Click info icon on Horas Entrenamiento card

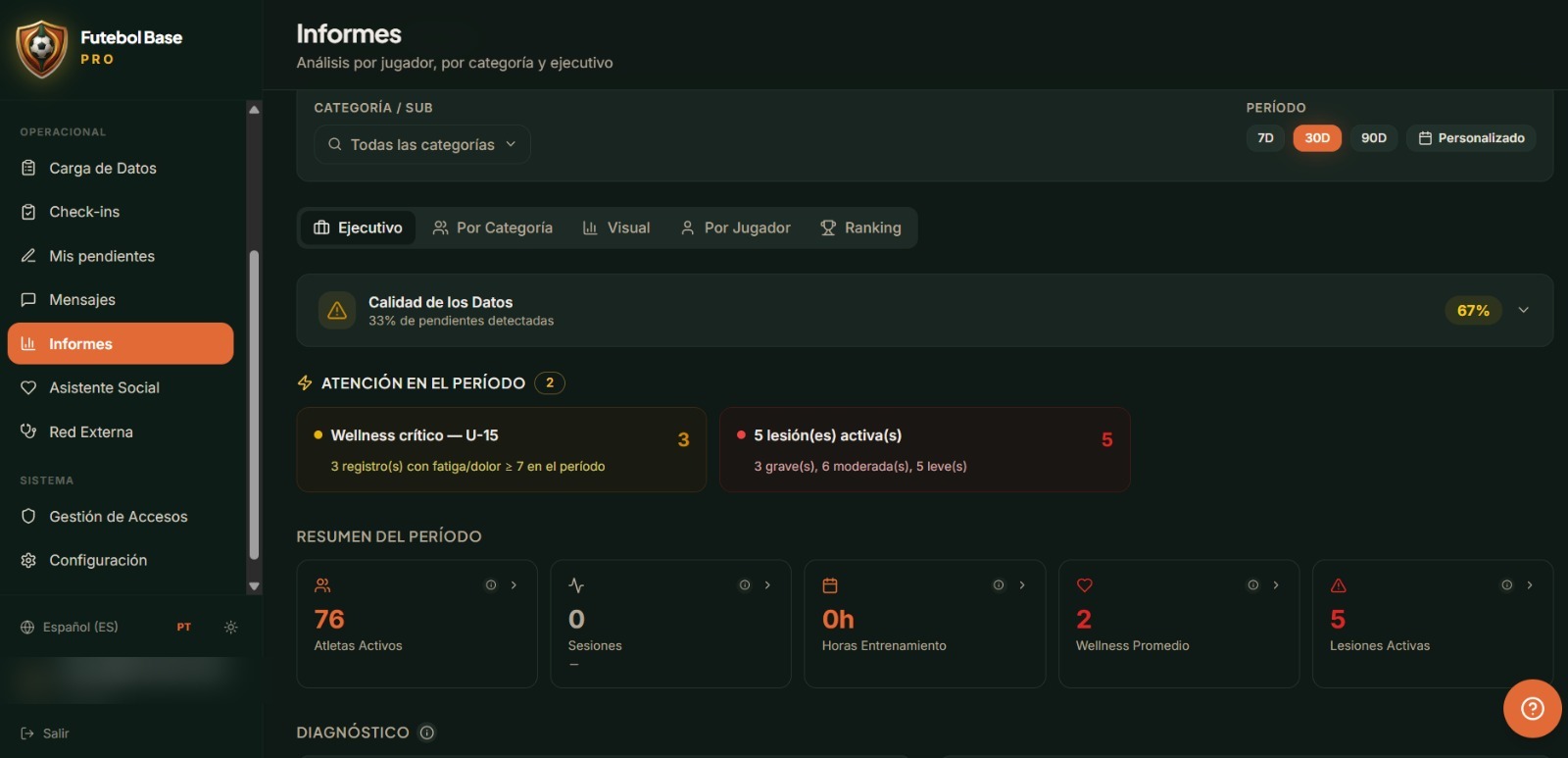pyautogui.click(x=999, y=585)
